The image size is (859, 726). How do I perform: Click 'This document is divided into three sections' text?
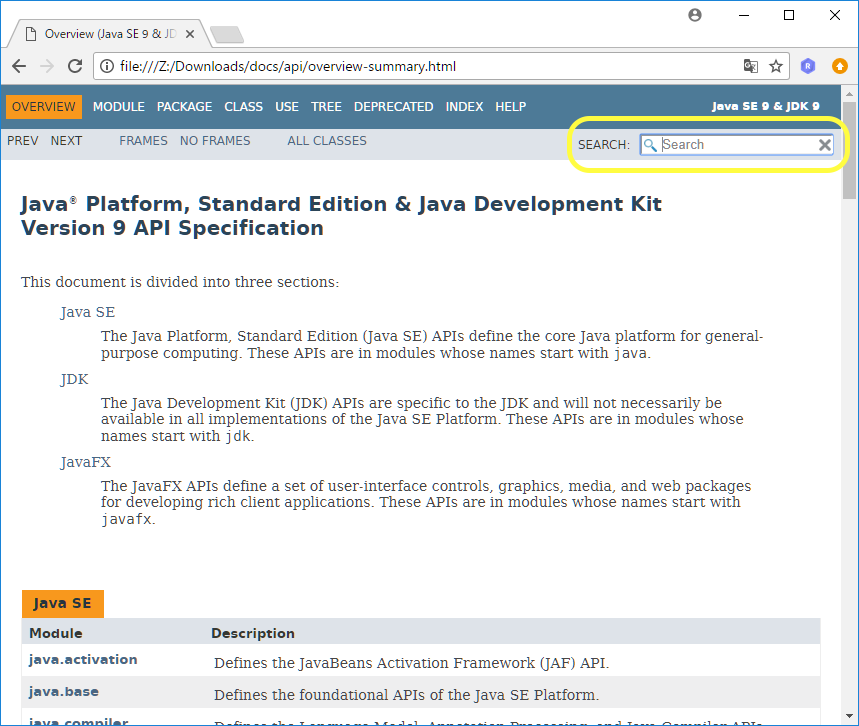pyautogui.click(x=180, y=282)
